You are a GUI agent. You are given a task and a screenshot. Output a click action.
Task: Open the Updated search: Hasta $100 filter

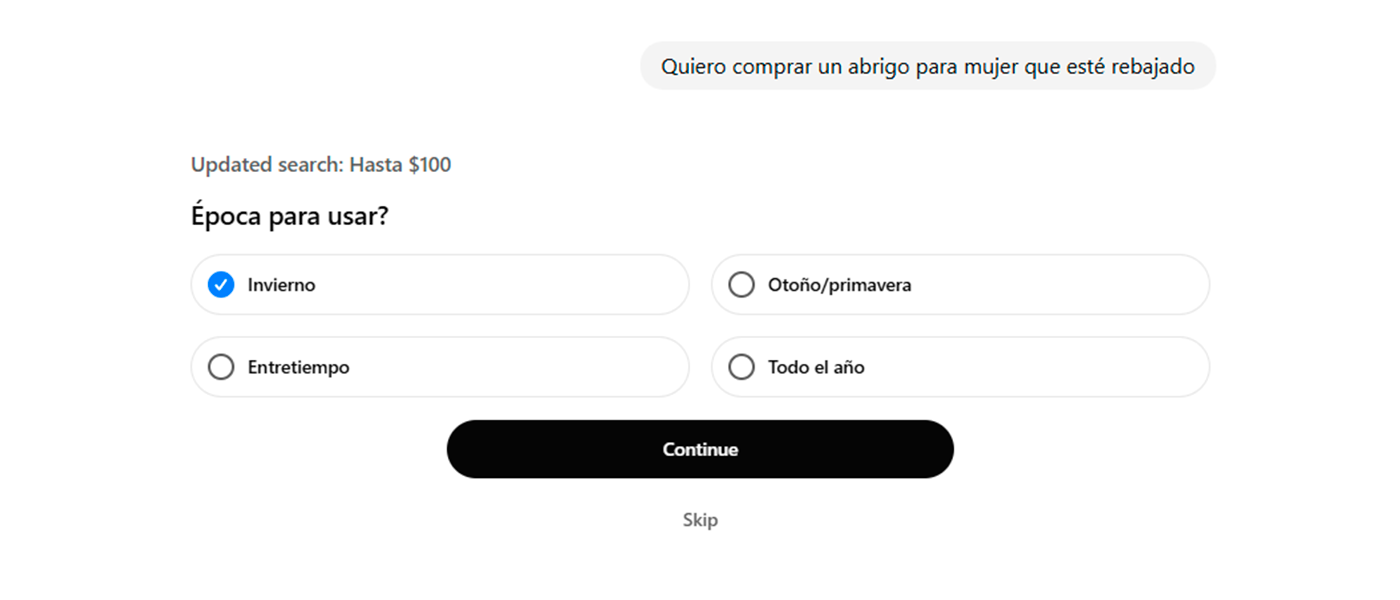320,164
